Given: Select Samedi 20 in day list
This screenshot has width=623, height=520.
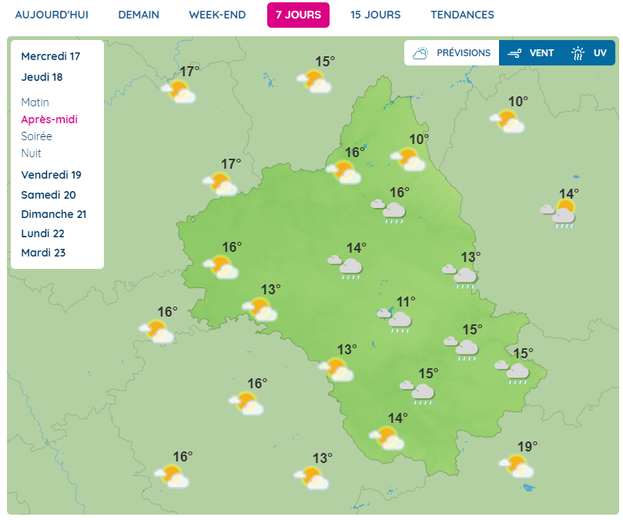Looking at the screenshot, I should pyautogui.click(x=48, y=195).
